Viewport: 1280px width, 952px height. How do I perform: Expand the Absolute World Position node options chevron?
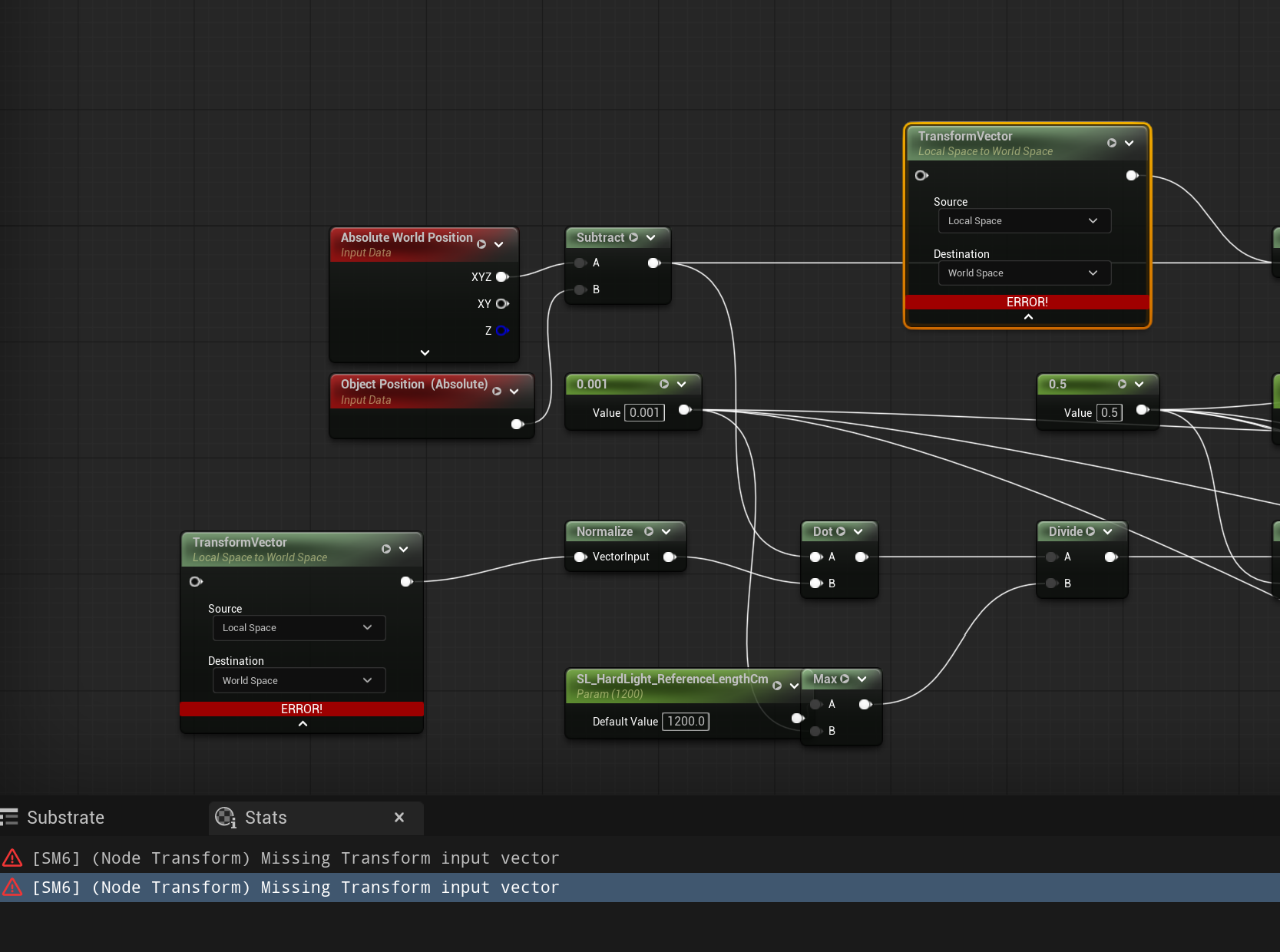499,244
